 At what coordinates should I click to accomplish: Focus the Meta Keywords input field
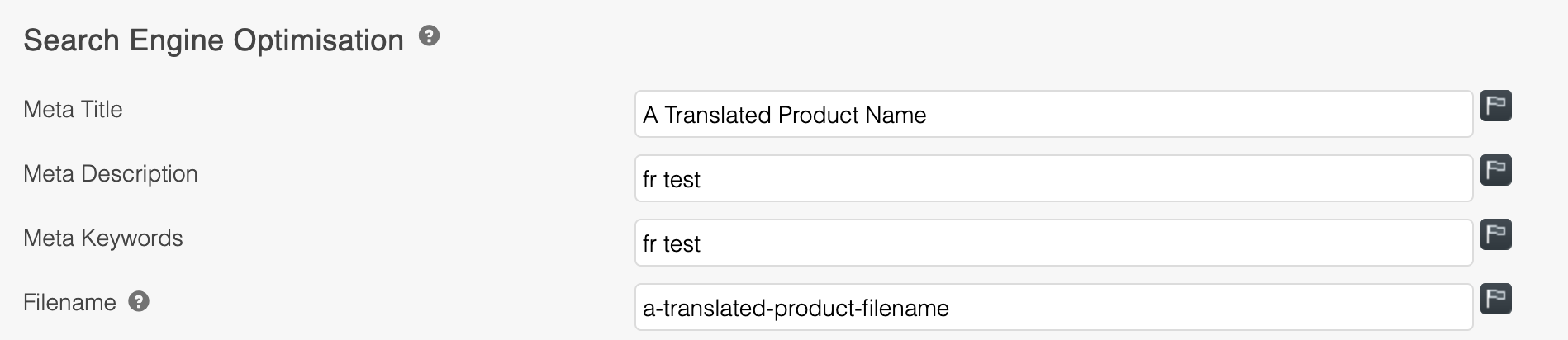tap(1052, 243)
